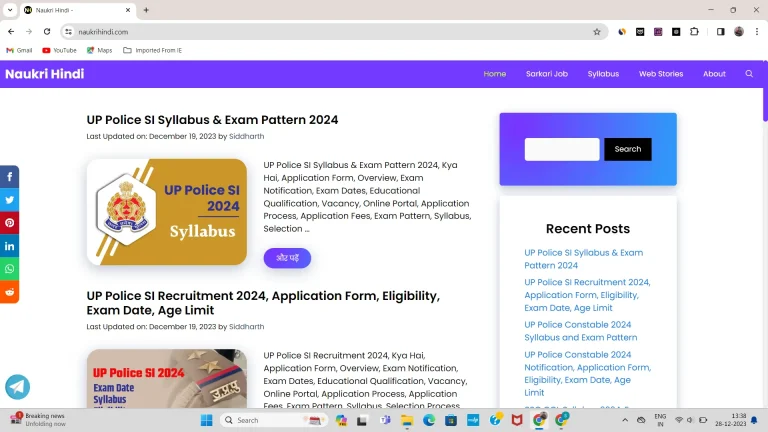Open the site search magnifier in the navbar
This screenshot has height=432, width=768.
click(x=749, y=74)
